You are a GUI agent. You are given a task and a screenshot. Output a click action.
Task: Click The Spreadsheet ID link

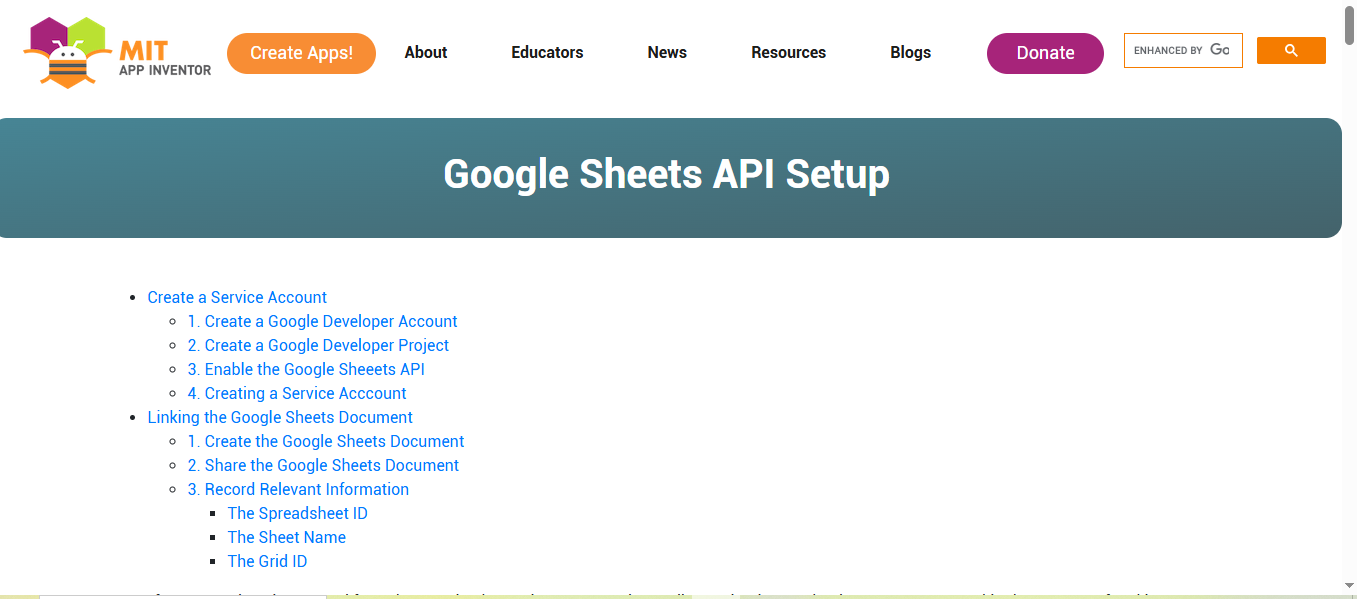[x=297, y=513]
